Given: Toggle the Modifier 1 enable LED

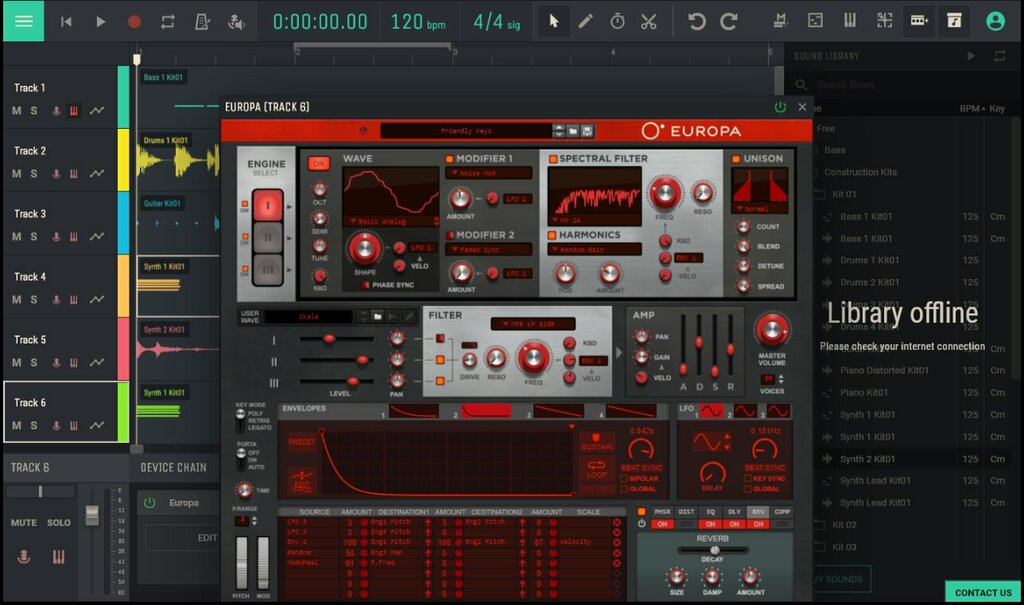Looking at the screenshot, I should click(x=450, y=159).
